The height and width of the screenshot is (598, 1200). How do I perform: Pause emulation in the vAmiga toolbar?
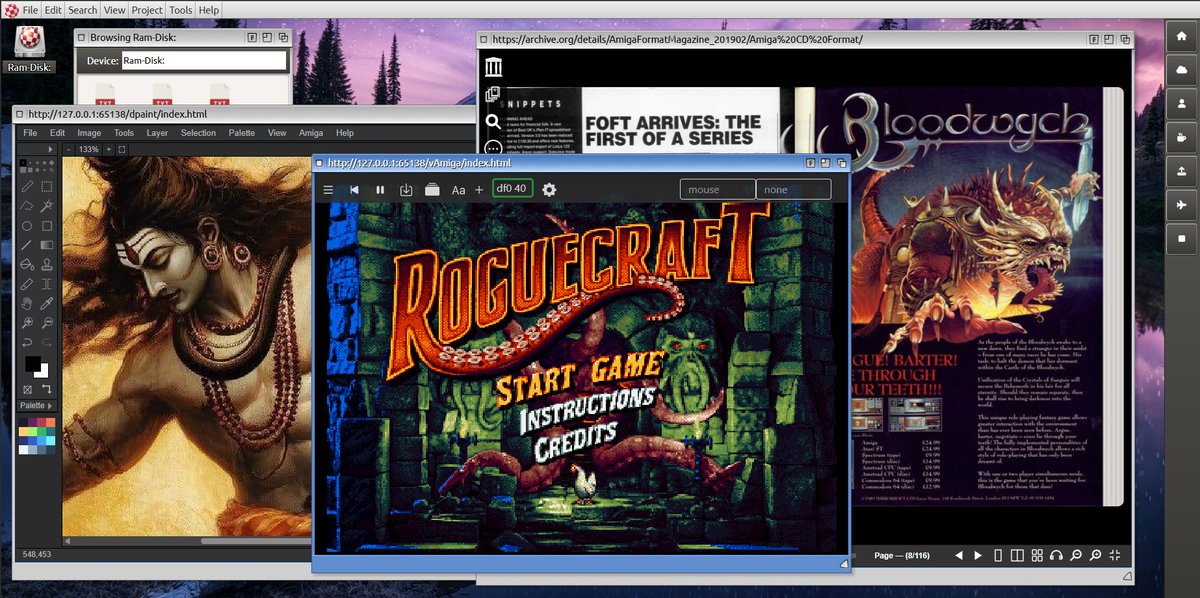pos(379,189)
